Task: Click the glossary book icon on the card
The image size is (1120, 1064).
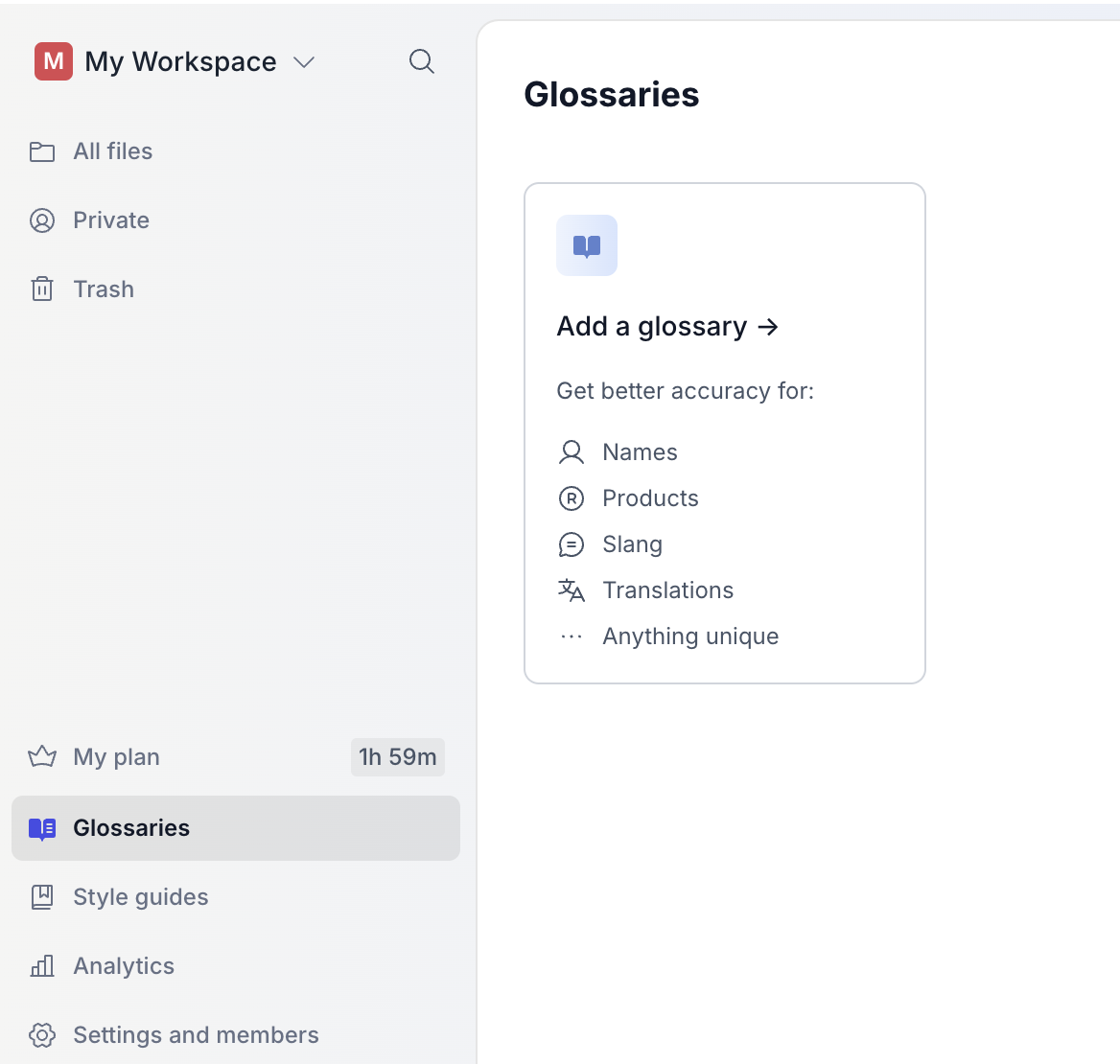Action: 586,245
